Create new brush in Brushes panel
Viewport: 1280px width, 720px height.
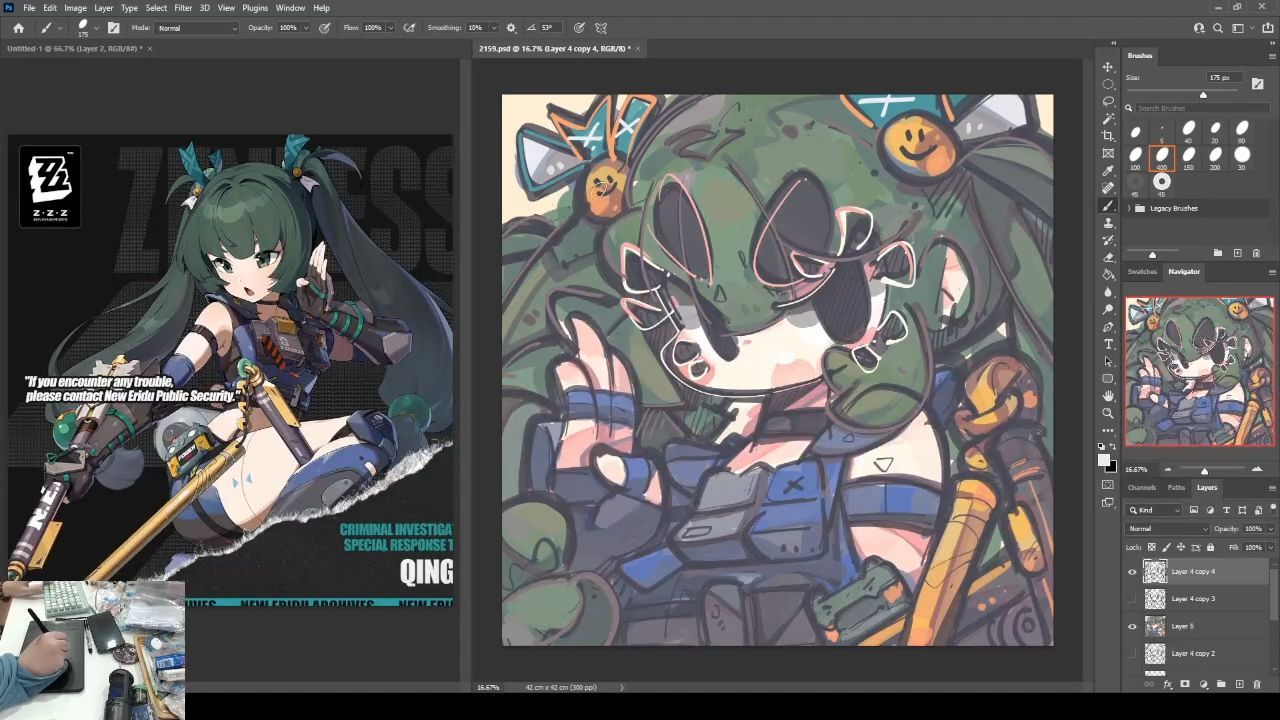(1238, 253)
